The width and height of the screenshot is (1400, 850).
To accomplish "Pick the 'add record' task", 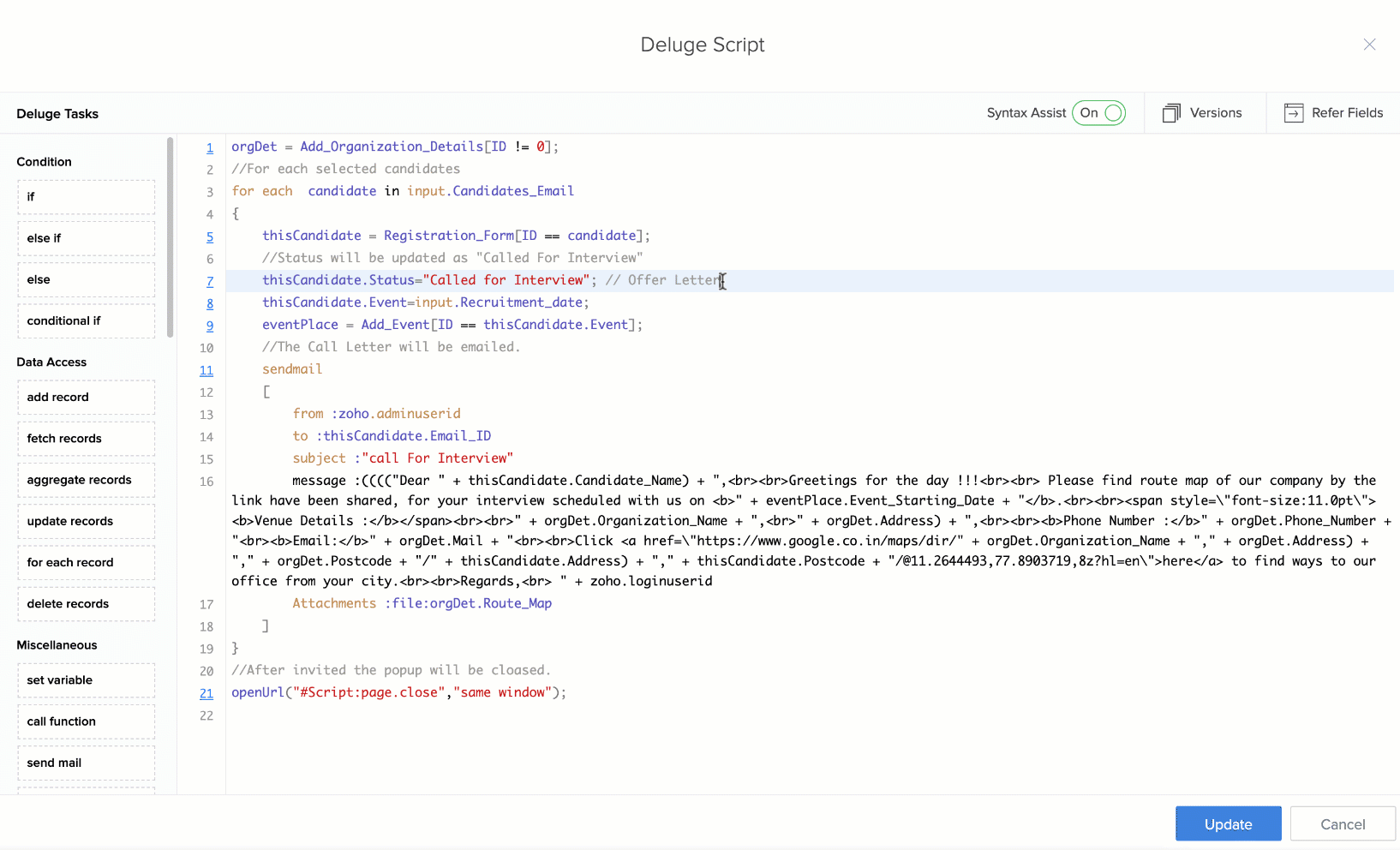I will (86, 397).
